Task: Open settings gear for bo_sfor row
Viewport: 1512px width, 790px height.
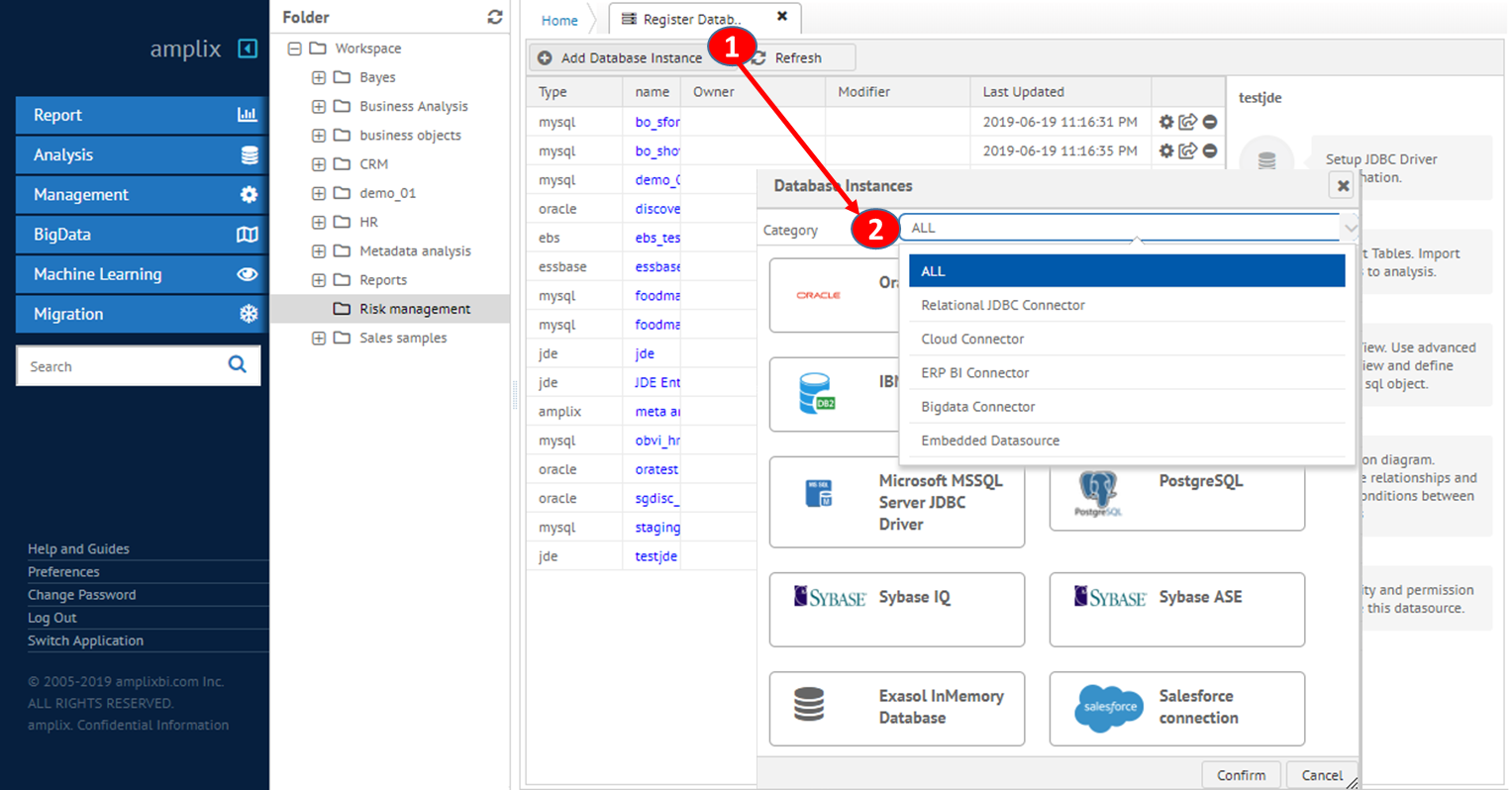Action: click(1165, 122)
